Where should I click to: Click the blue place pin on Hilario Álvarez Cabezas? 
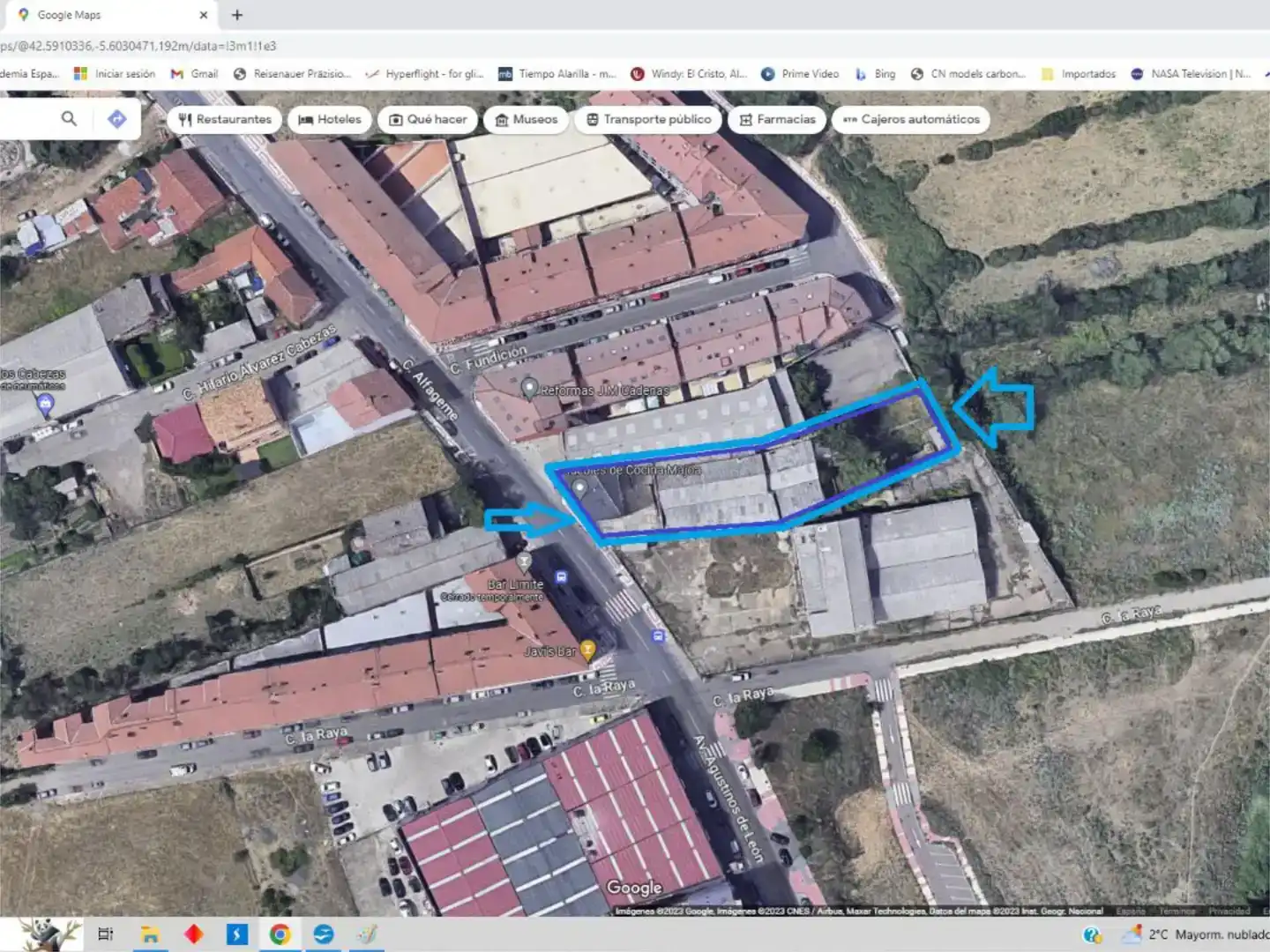(46, 405)
